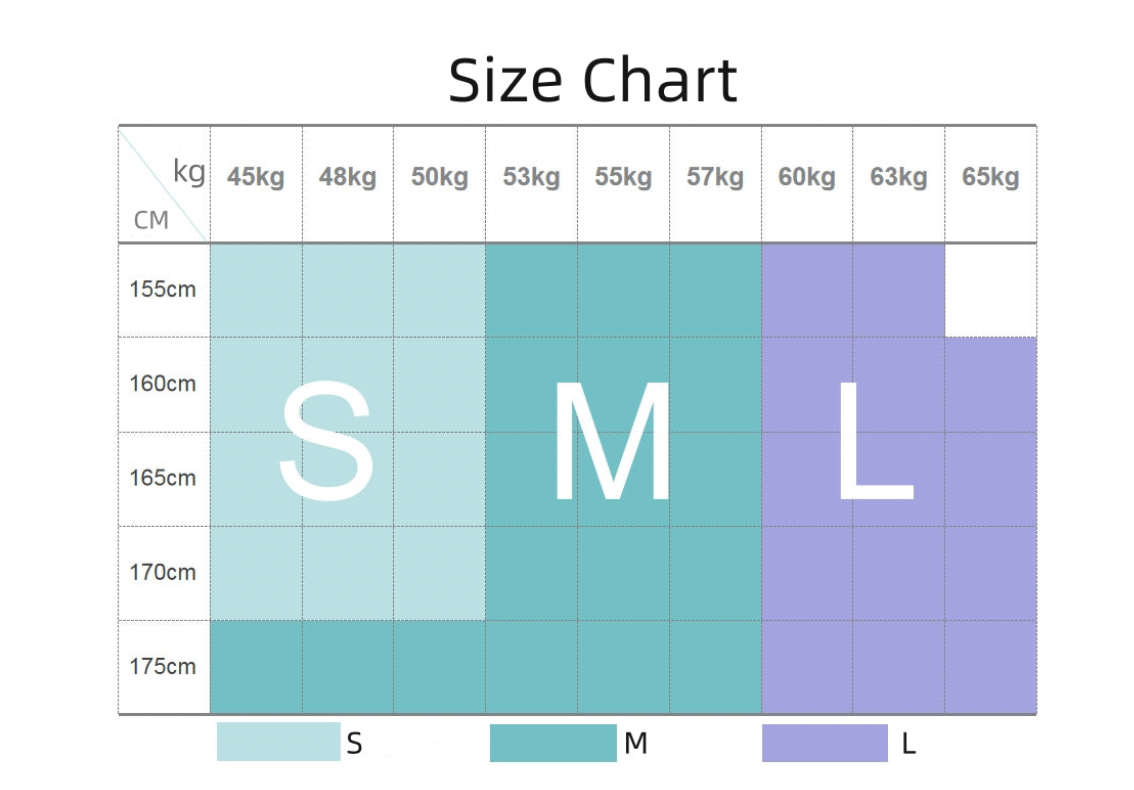The image size is (1134, 790).
Task: Click the 55kg column header
Action: (623, 178)
